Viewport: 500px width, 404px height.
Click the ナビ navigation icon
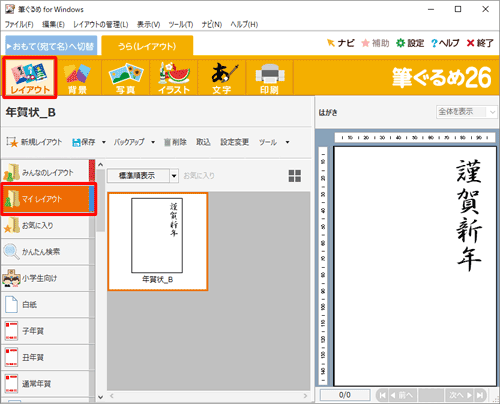click(x=341, y=43)
